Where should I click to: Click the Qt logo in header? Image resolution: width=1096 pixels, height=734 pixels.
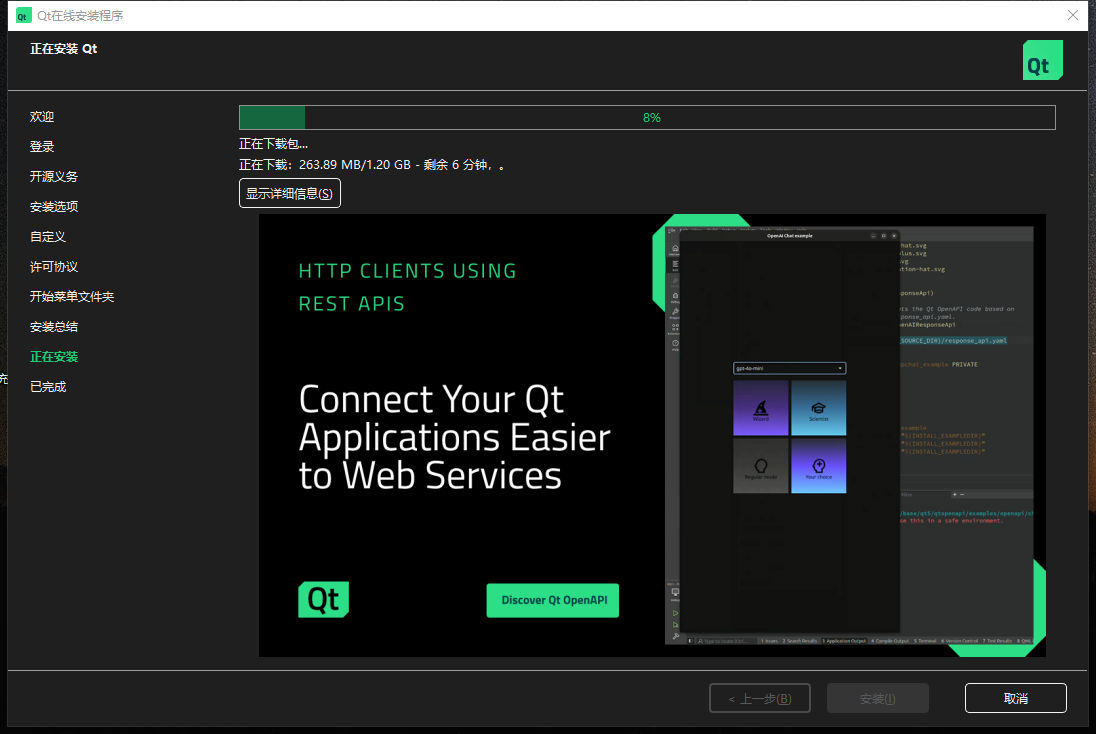pos(1042,60)
